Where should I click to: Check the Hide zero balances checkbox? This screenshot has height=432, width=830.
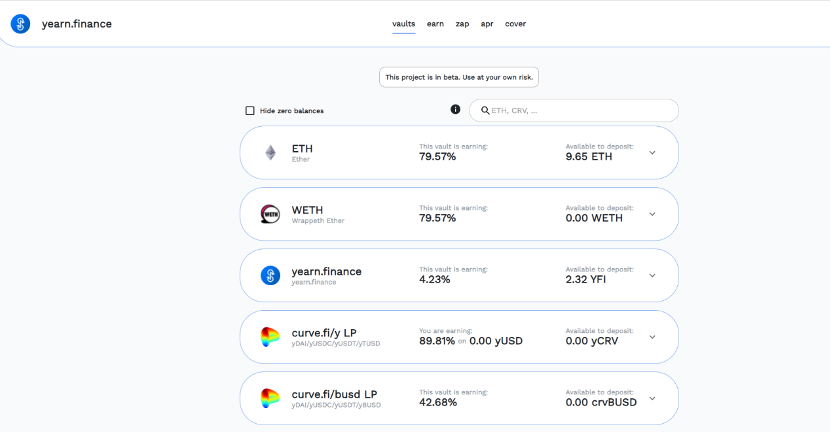point(250,111)
